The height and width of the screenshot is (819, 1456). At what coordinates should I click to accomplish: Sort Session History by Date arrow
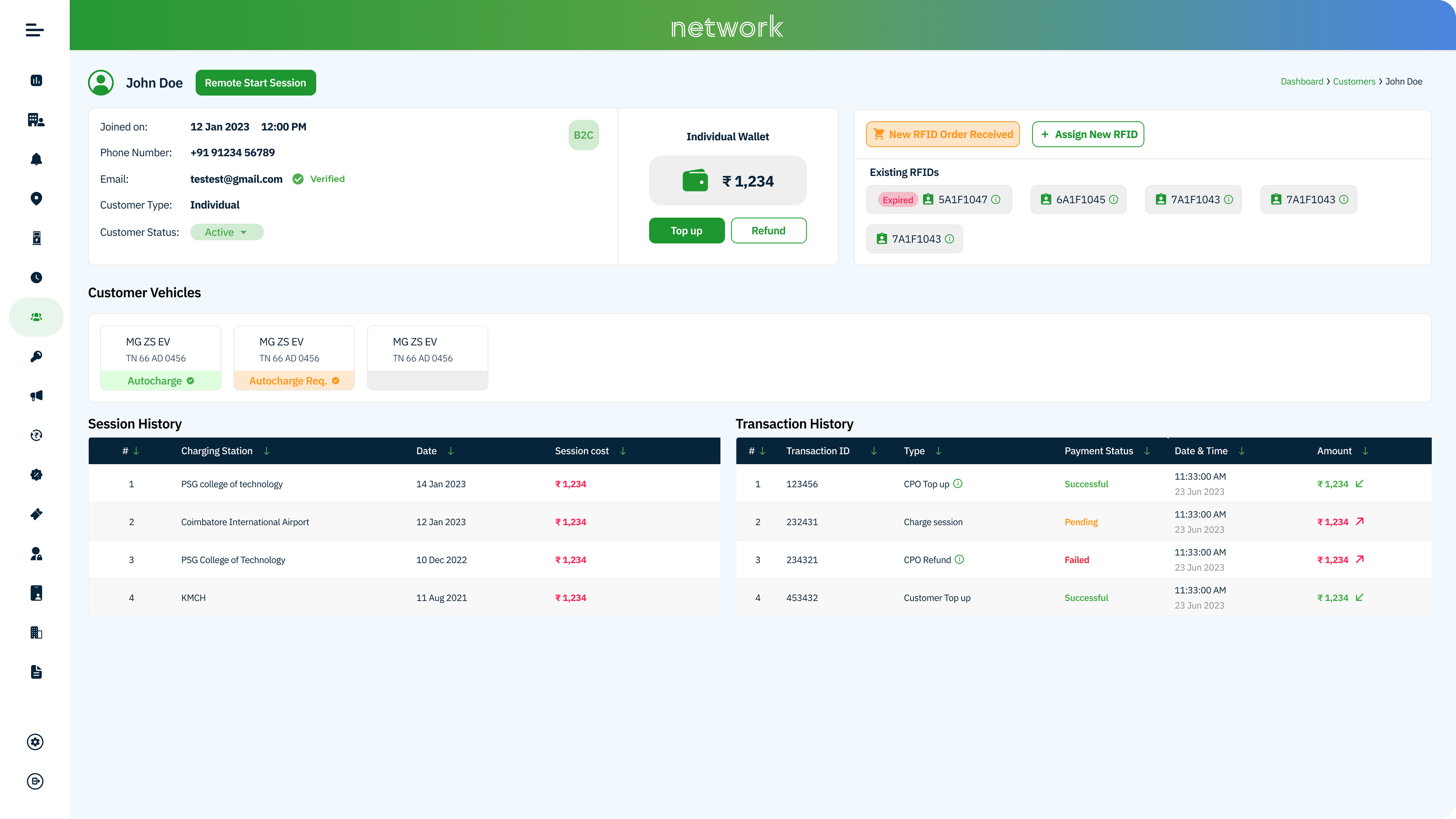pos(450,451)
